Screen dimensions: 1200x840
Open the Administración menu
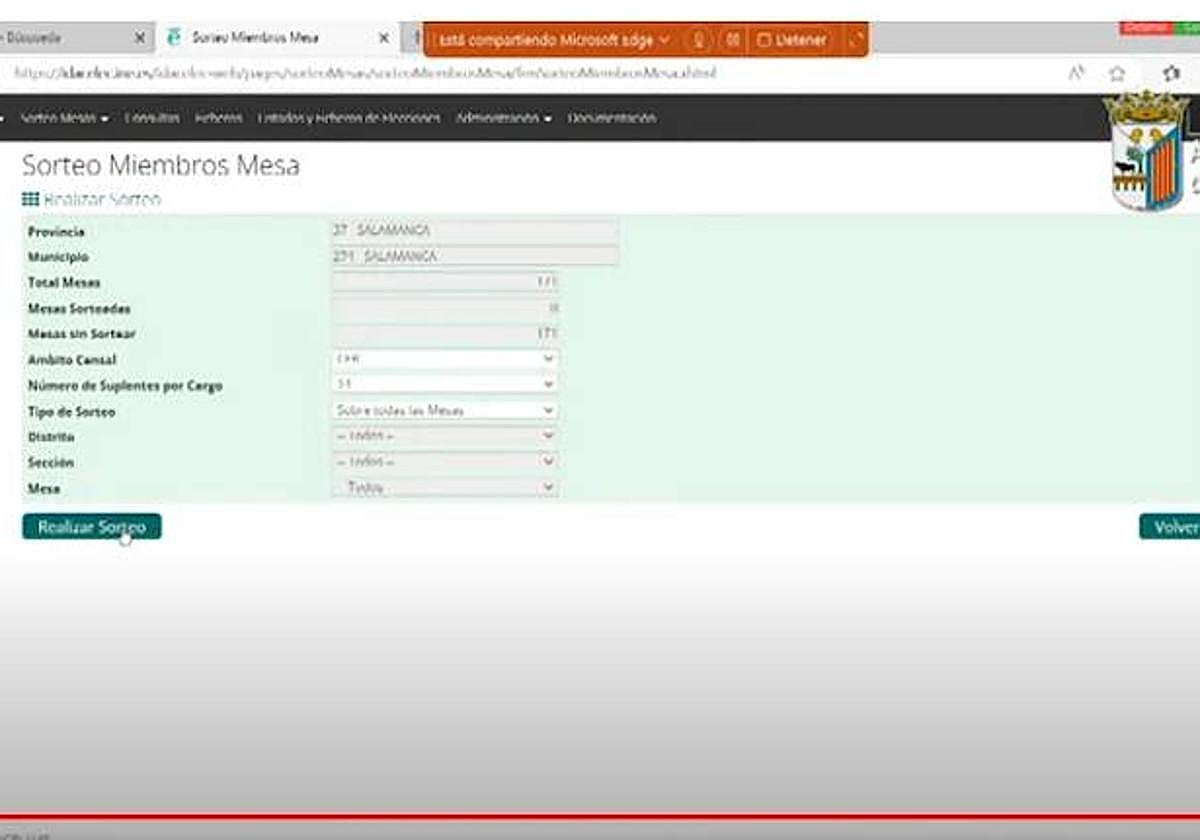pyautogui.click(x=503, y=118)
